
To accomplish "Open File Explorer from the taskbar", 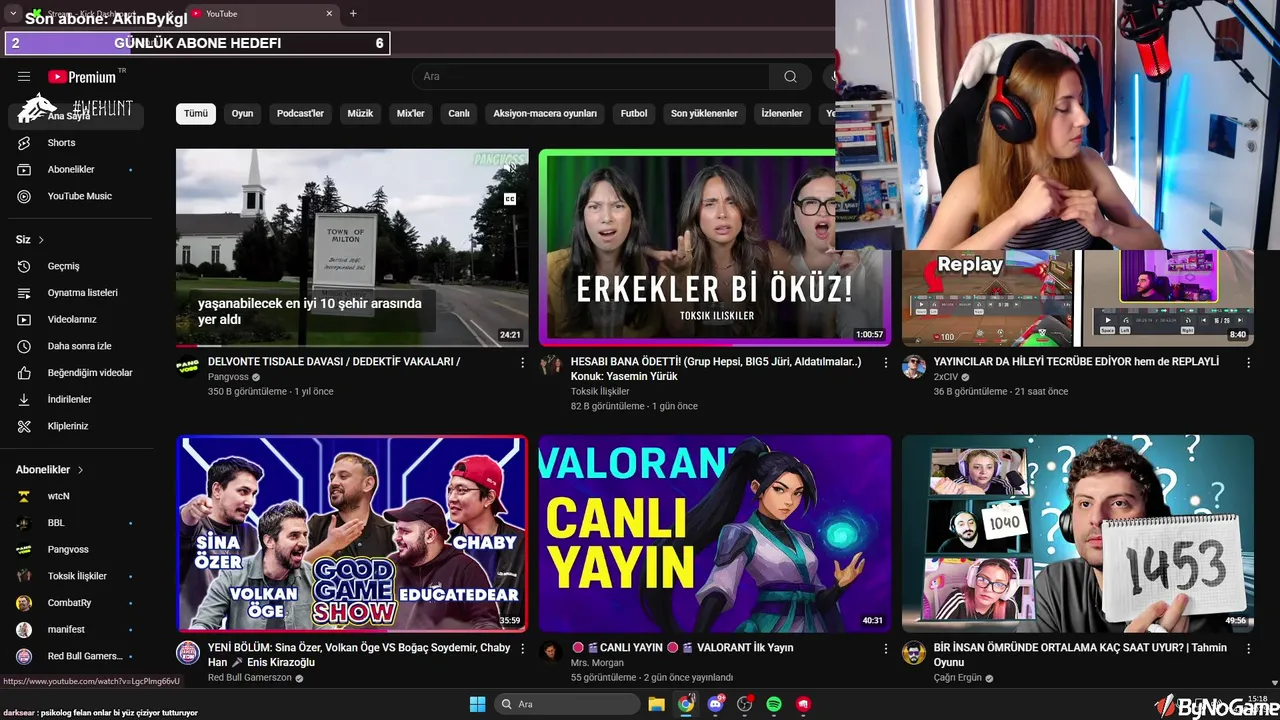I will [x=657, y=704].
